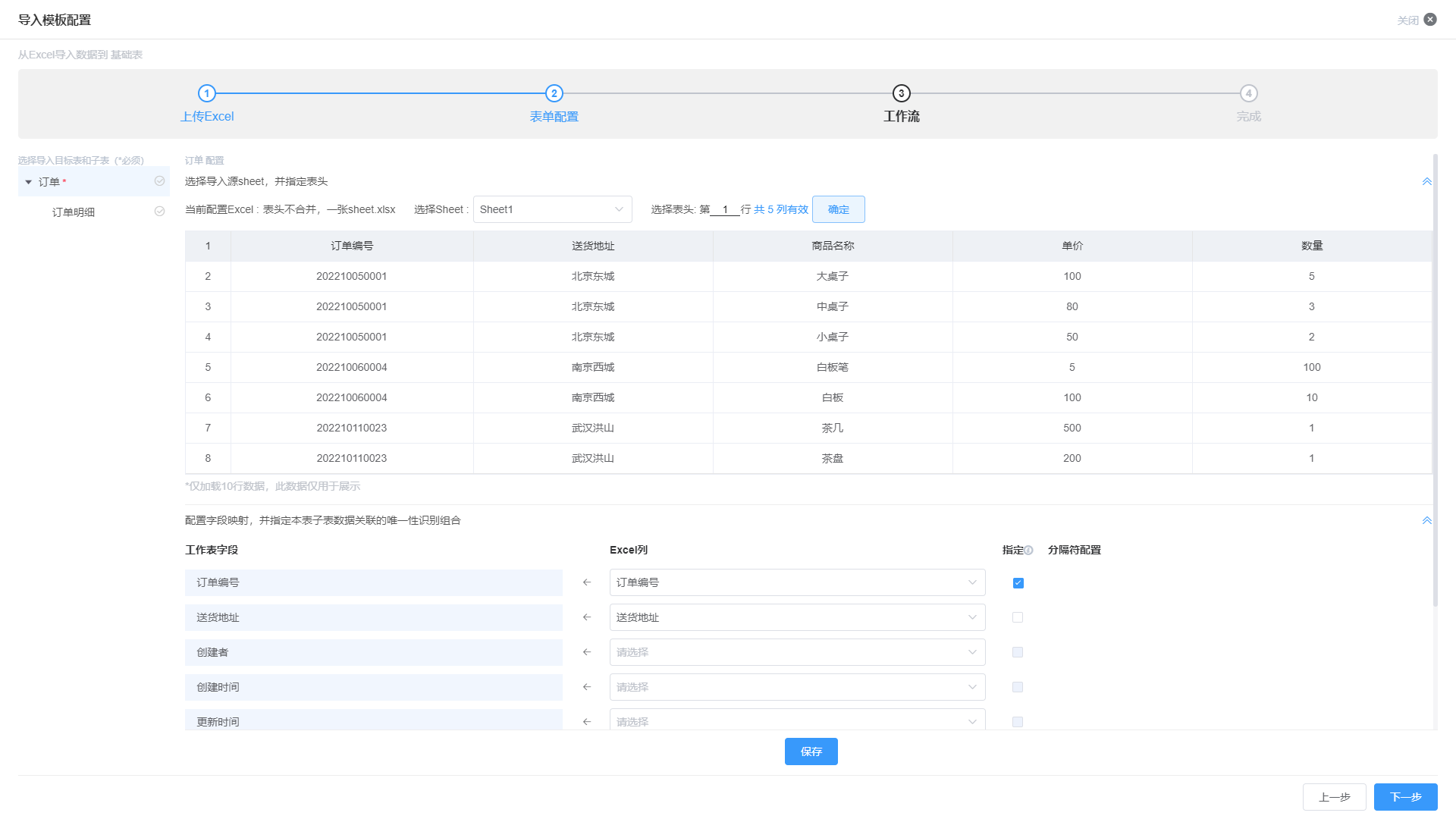Image resolution: width=1456 pixels, height=819 pixels.
Task: Click the 202210110023 cell in row 7
Action: (x=352, y=428)
